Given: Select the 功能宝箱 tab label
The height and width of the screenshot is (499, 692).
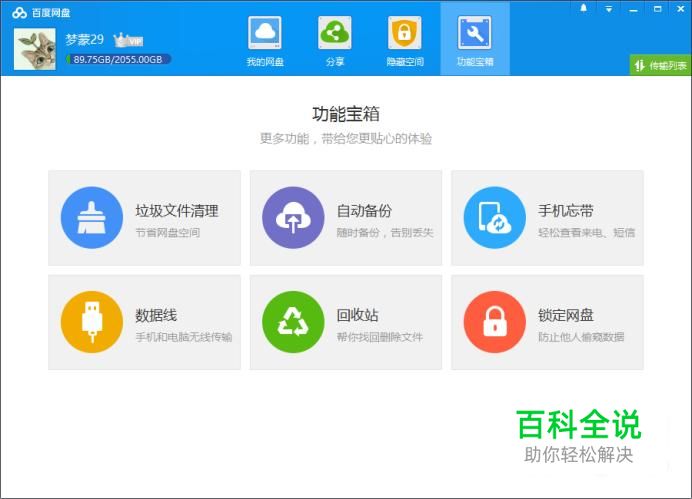Looking at the screenshot, I should 475,62.
